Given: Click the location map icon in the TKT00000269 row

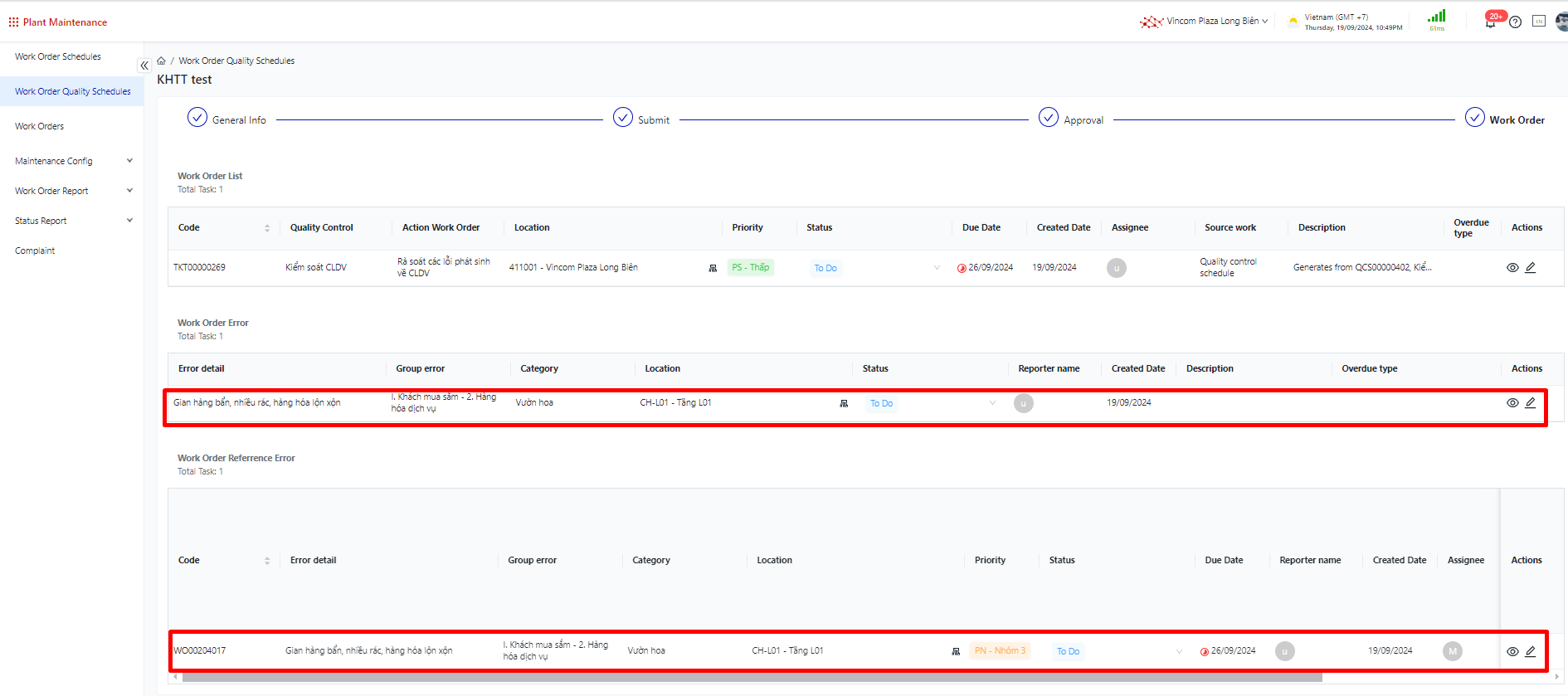Looking at the screenshot, I should coord(713,268).
